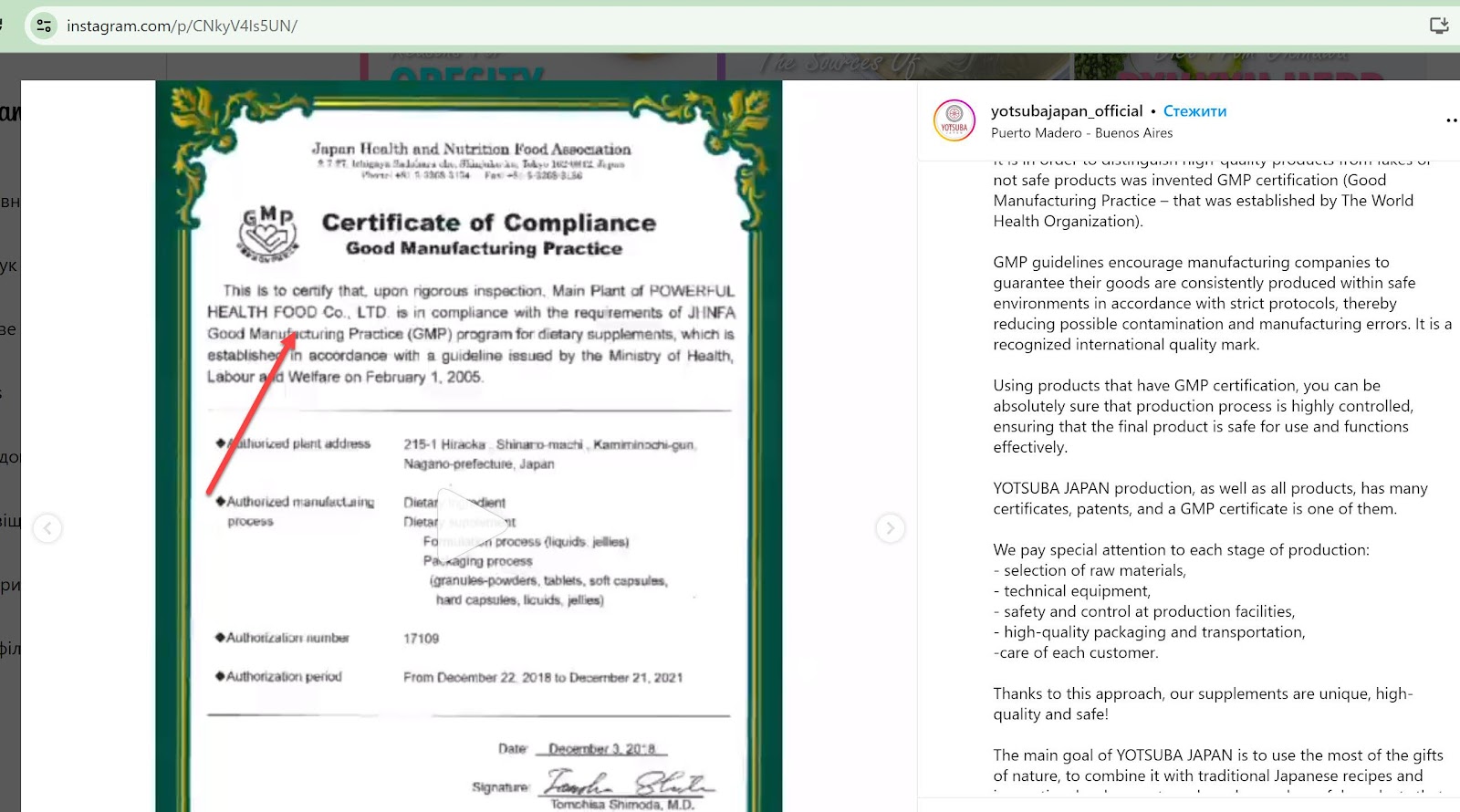Click the paragraph starting "Using products that have GMP"
The image size is (1460, 812).
[x=1203, y=416]
